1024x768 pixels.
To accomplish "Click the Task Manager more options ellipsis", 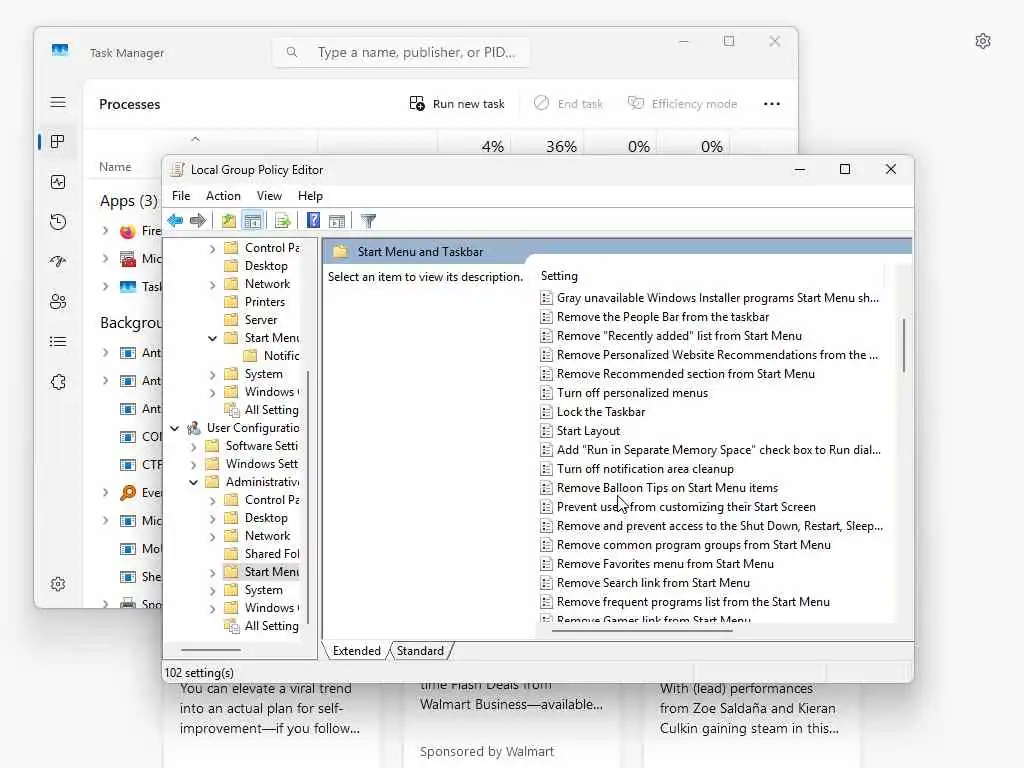I will 772,104.
